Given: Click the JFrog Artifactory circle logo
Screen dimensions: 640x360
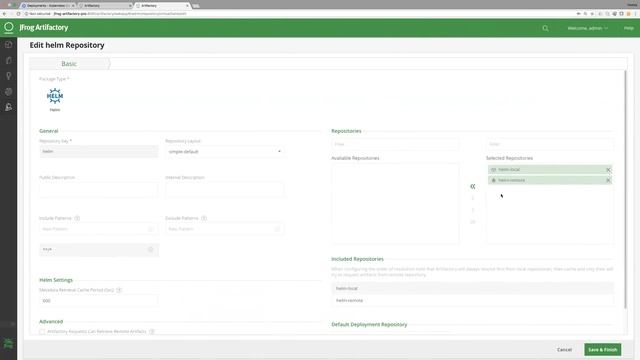Looking at the screenshot, I should pyautogui.click(x=9, y=27).
